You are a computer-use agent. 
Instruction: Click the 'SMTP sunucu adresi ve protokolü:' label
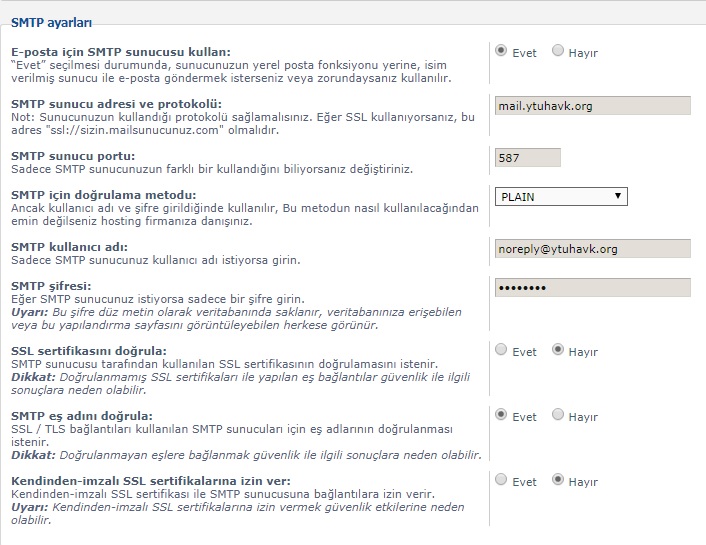116,104
